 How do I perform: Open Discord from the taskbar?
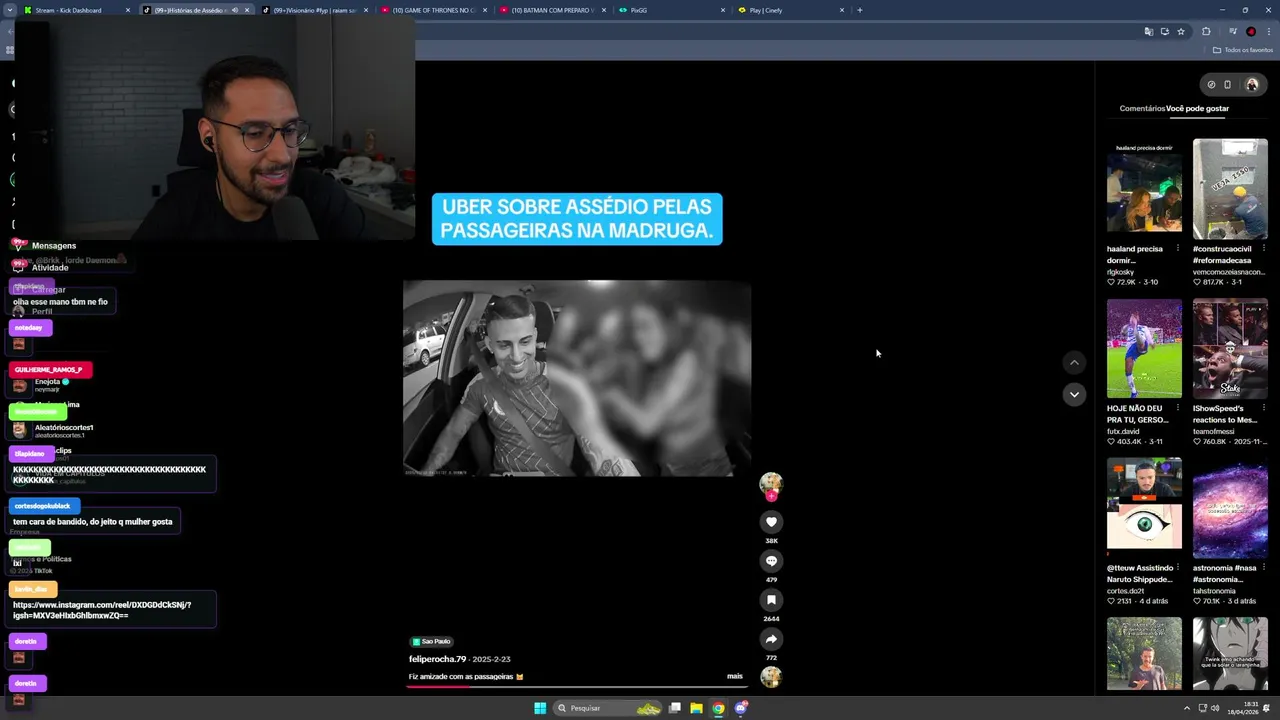pos(741,708)
